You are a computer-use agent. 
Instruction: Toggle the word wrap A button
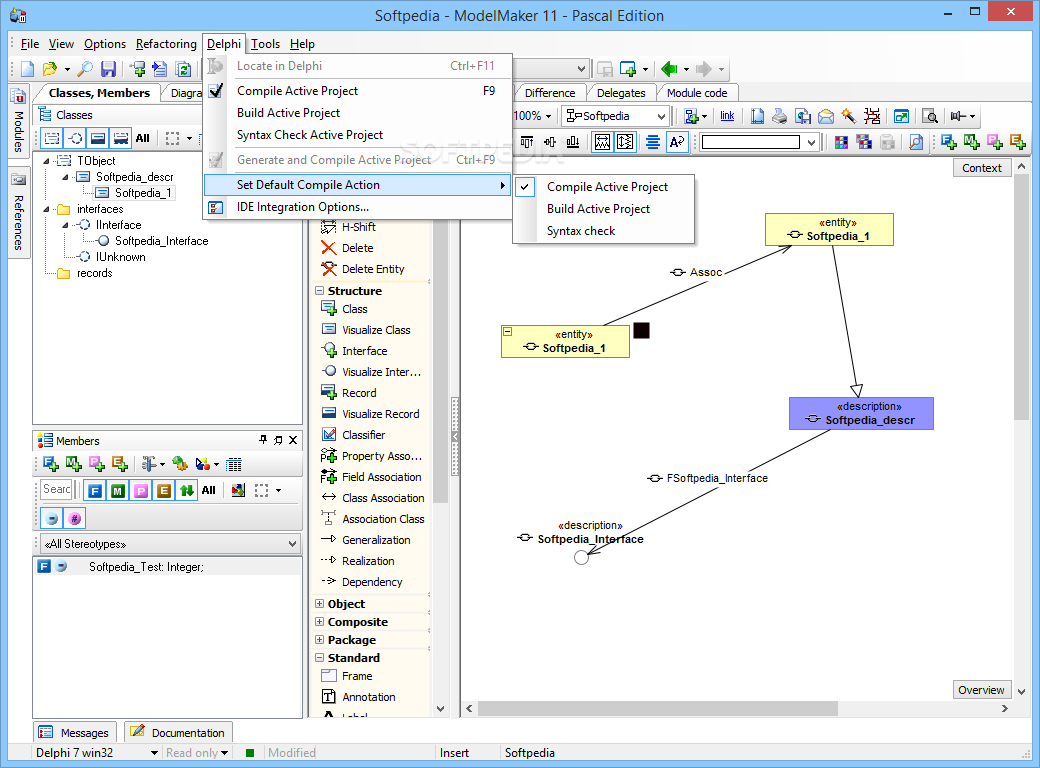click(x=677, y=142)
